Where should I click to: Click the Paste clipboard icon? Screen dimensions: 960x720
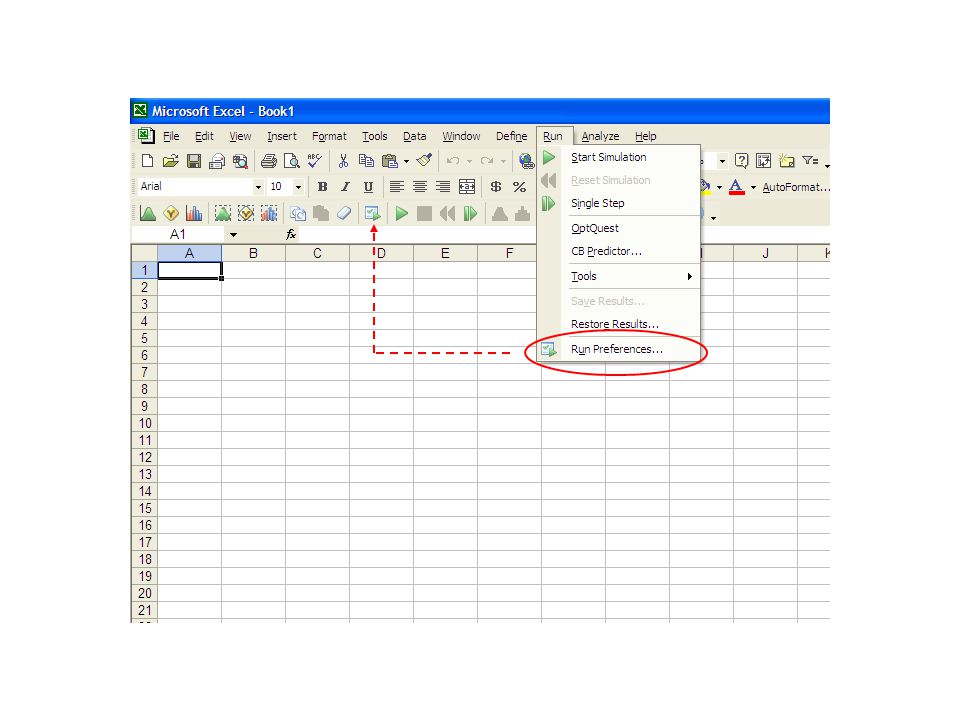[x=389, y=161]
